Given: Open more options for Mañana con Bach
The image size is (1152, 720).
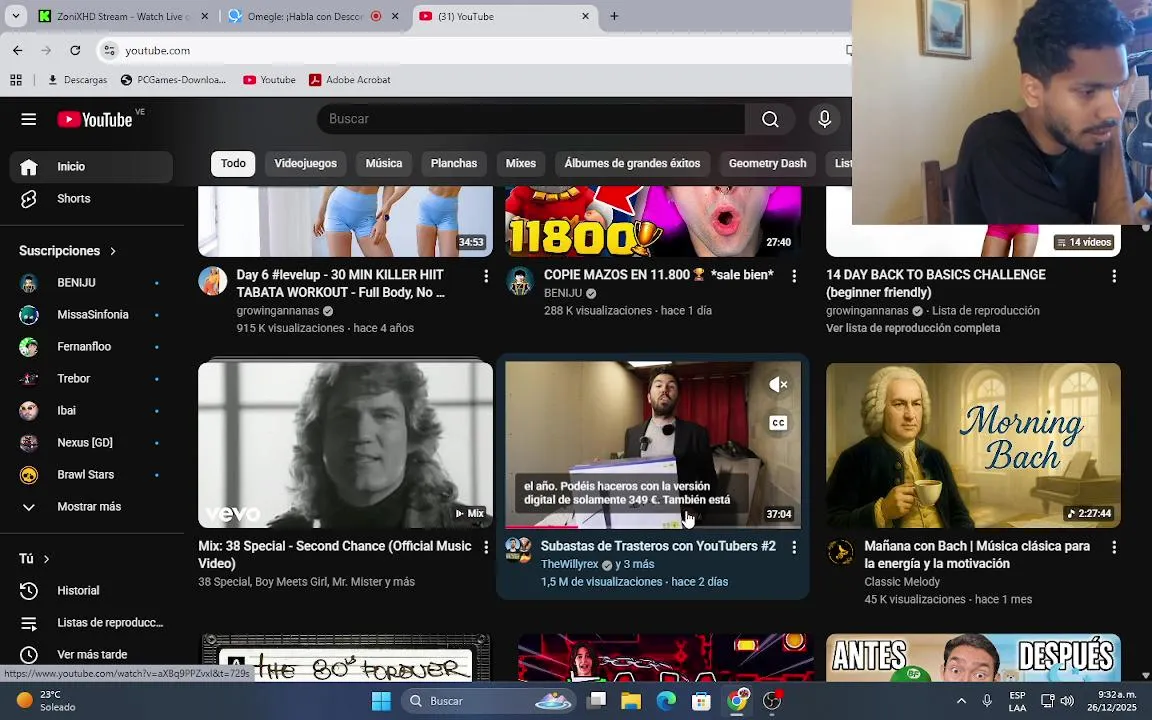Looking at the screenshot, I should click(x=1114, y=547).
